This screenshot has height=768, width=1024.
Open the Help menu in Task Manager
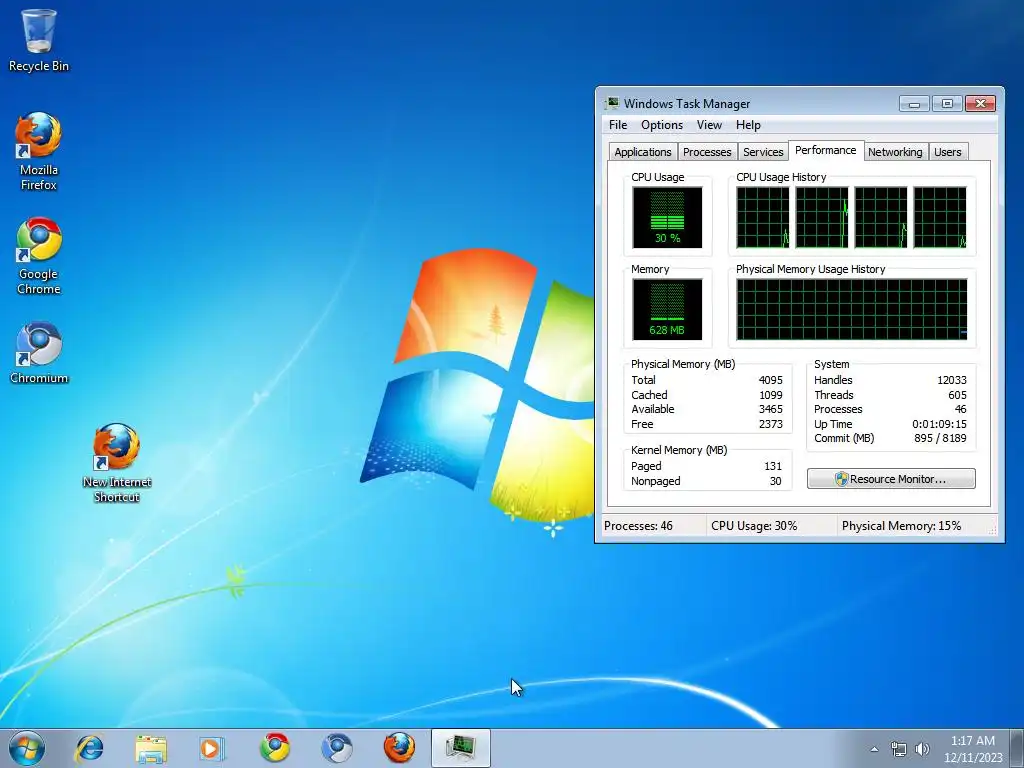[748, 125]
